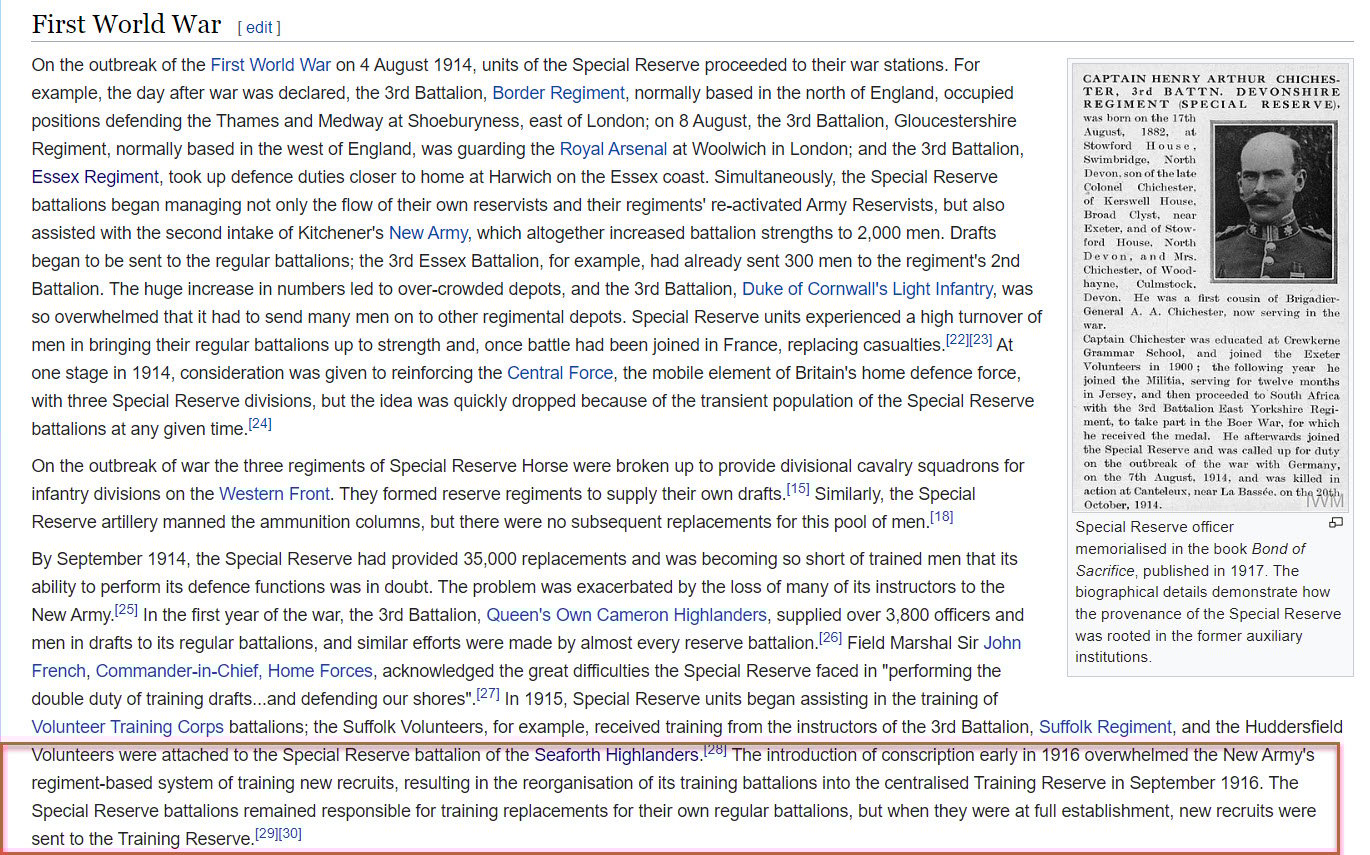Follow the Border Regiment link
This screenshot has height=855, width=1370.
coord(558,93)
